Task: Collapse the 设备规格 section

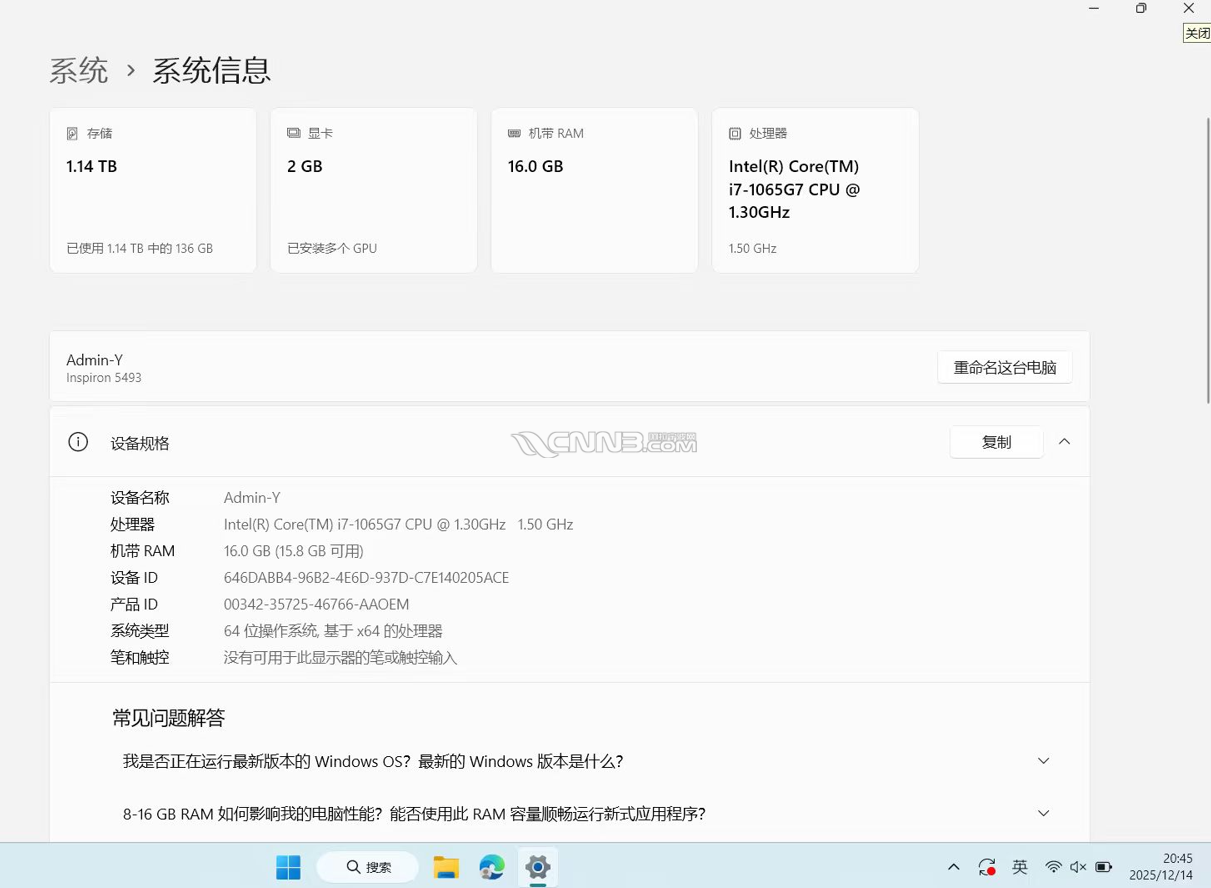Action: tap(1064, 442)
